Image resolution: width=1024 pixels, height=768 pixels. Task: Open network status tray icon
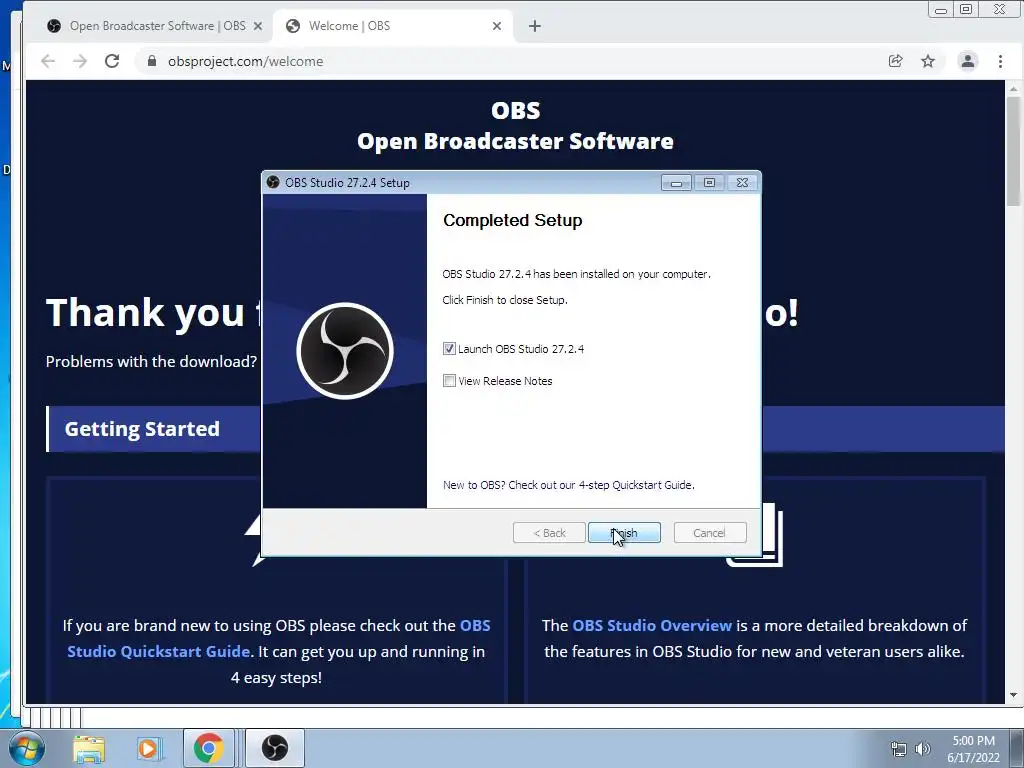[x=899, y=749]
